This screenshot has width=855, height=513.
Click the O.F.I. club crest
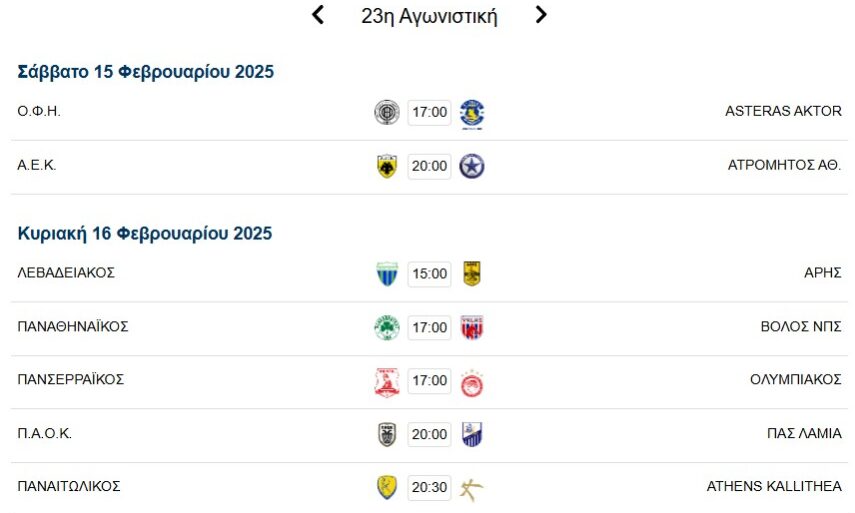386,112
